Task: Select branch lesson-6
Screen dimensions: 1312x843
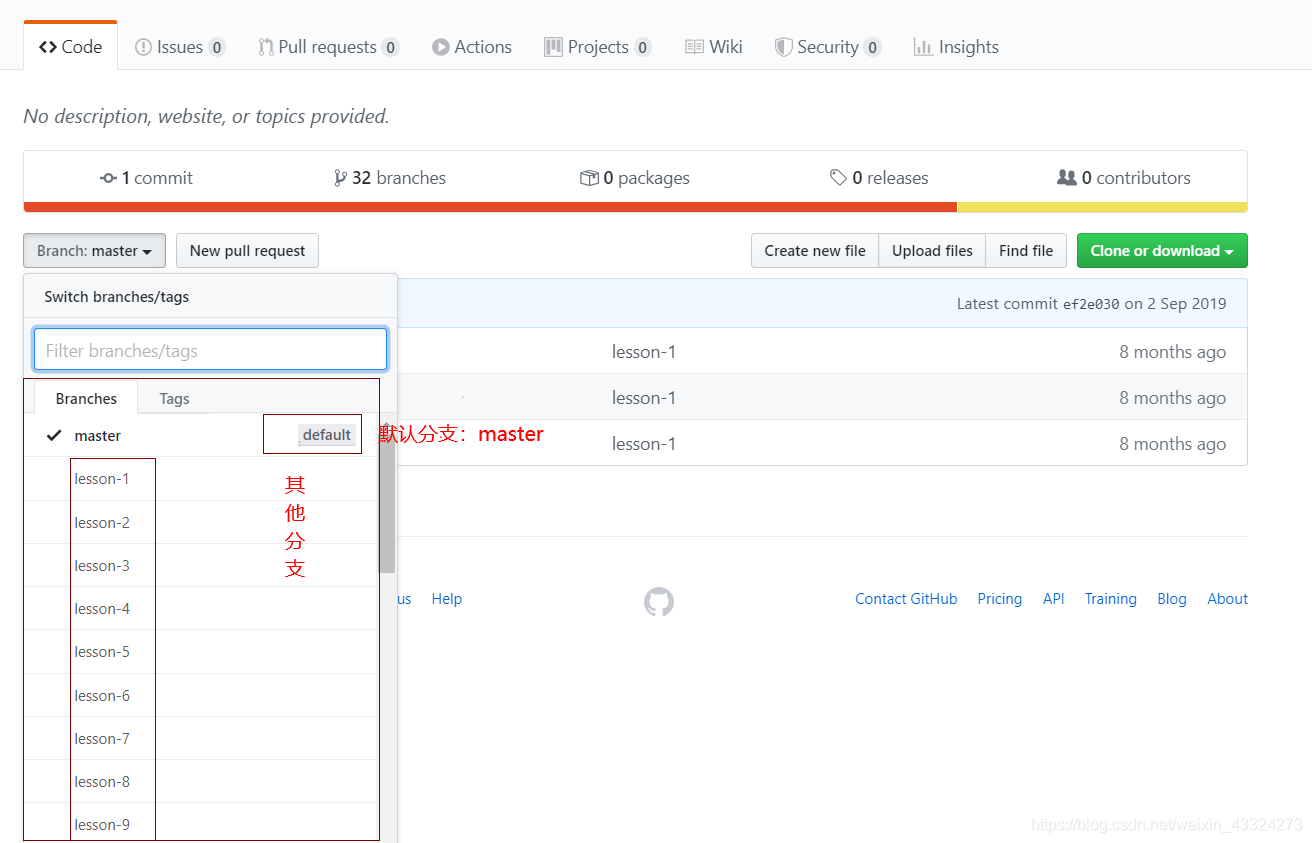Action: click(200, 695)
